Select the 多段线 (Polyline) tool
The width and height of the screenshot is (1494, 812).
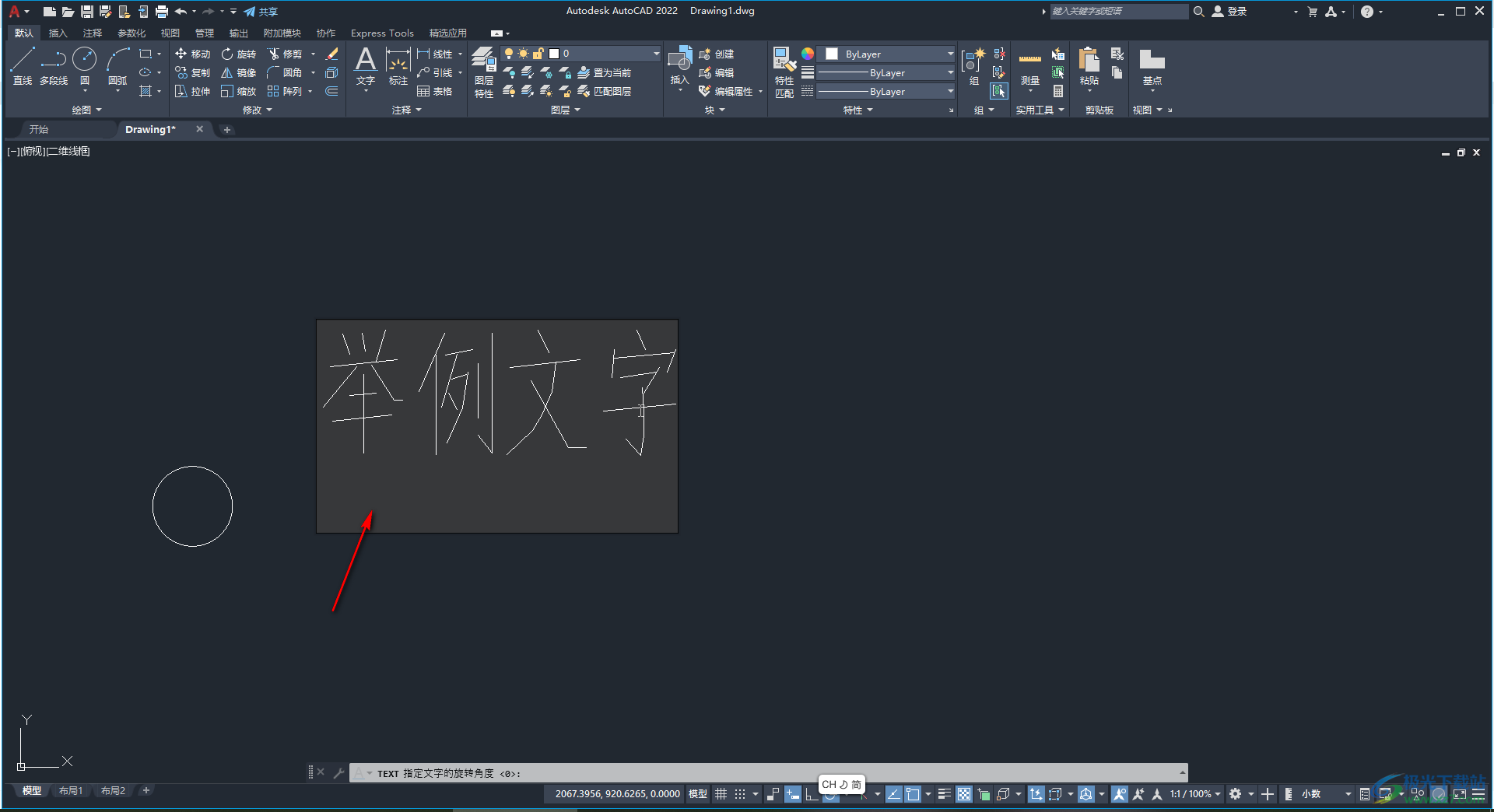tap(54, 65)
